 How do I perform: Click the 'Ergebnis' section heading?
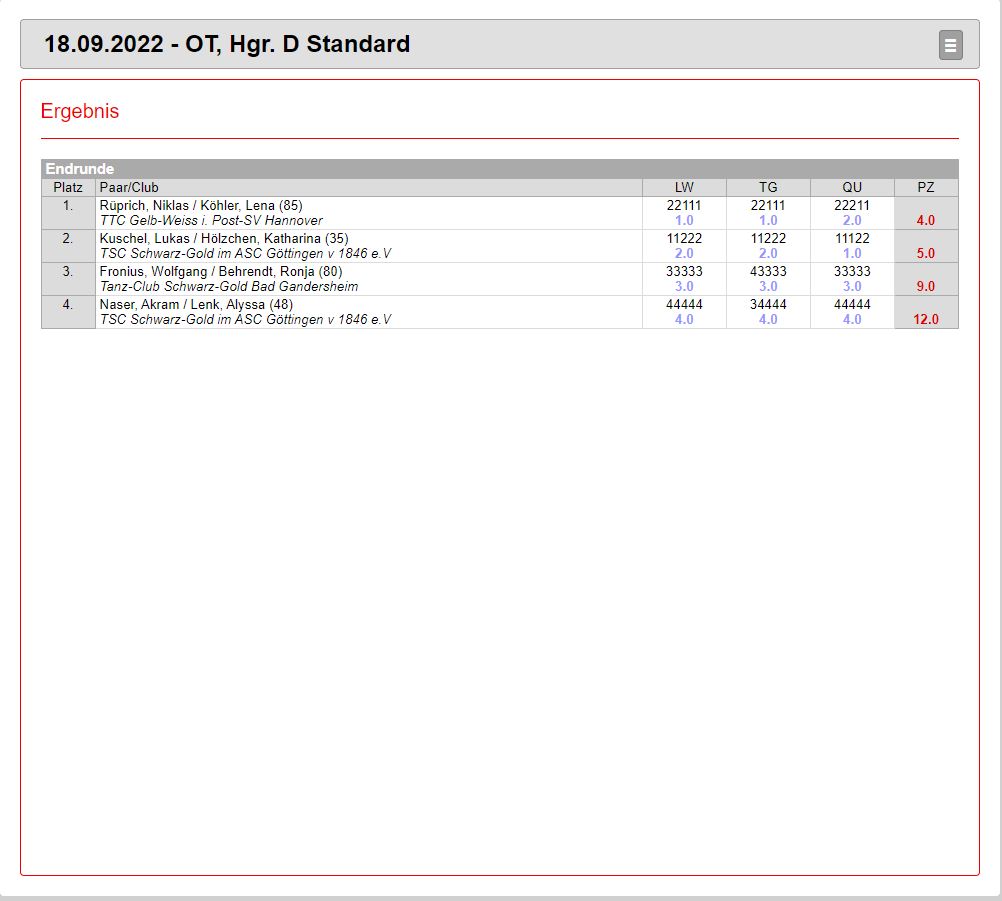[80, 111]
